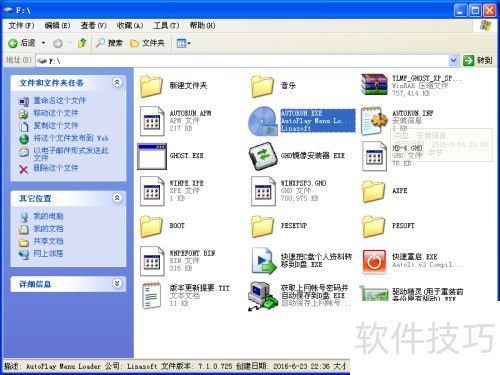The width and height of the screenshot is (500, 375).
Task: Click the 版本更新提要.TXT file name
Action: tap(199, 288)
